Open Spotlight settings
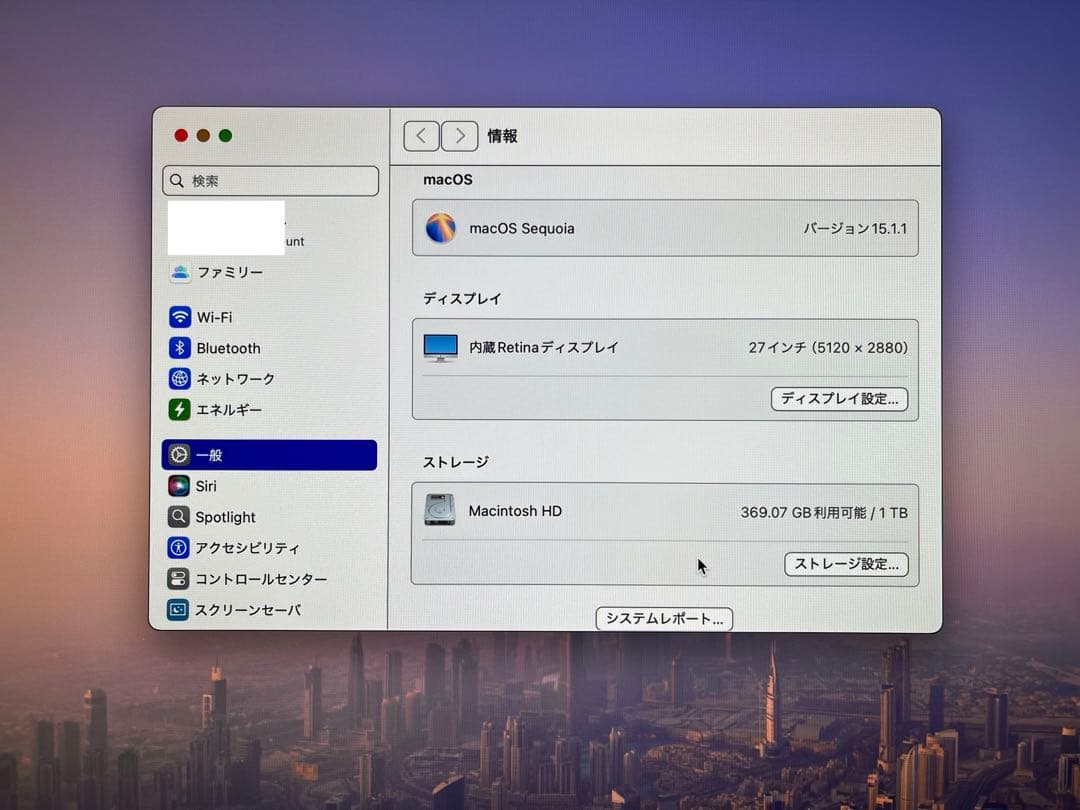Image resolution: width=1080 pixels, height=810 pixels. click(222, 517)
